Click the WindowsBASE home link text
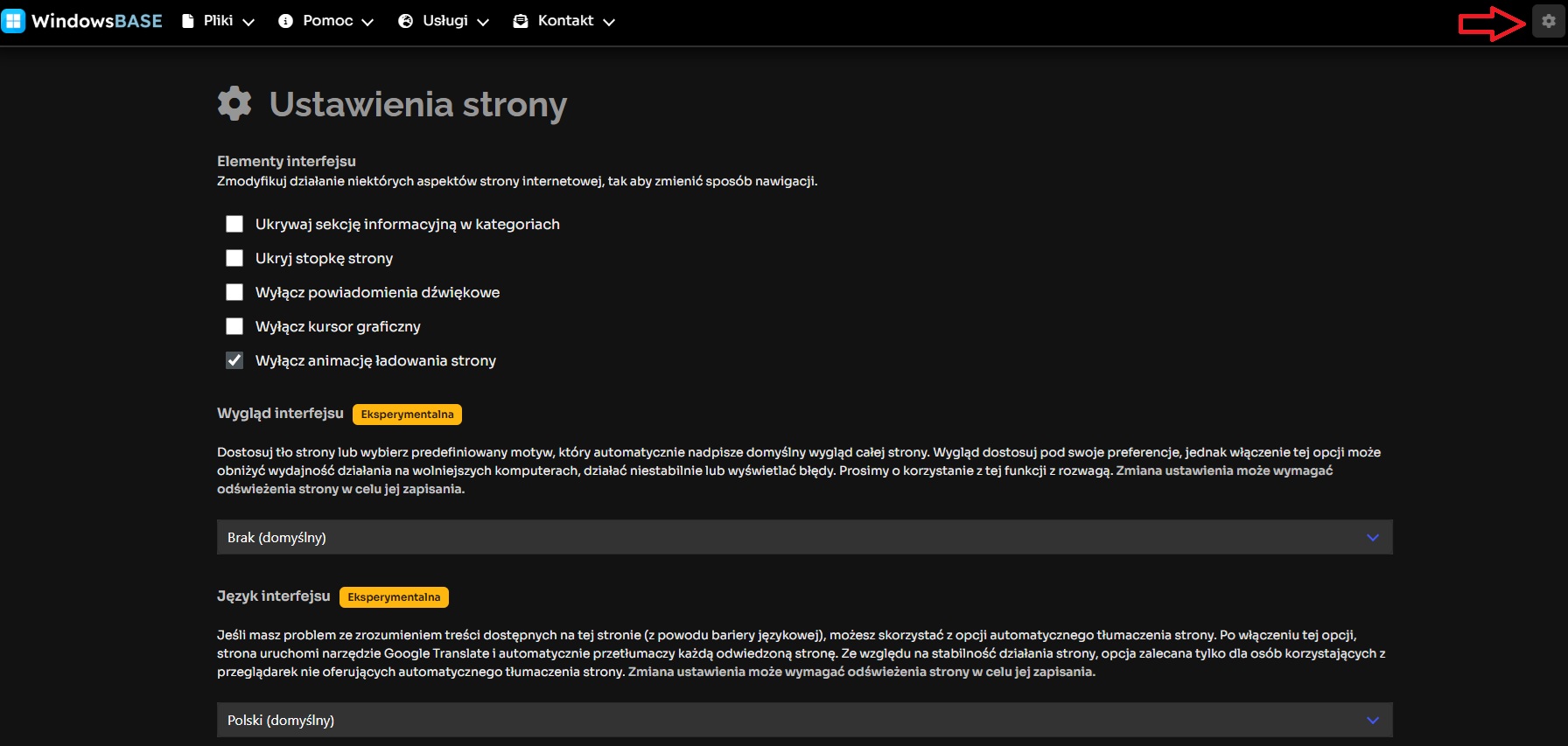 [97, 21]
